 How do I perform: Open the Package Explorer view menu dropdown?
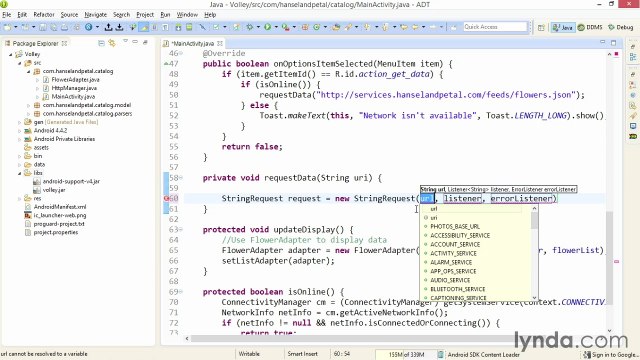pyautogui.click(x=125, y=42)
